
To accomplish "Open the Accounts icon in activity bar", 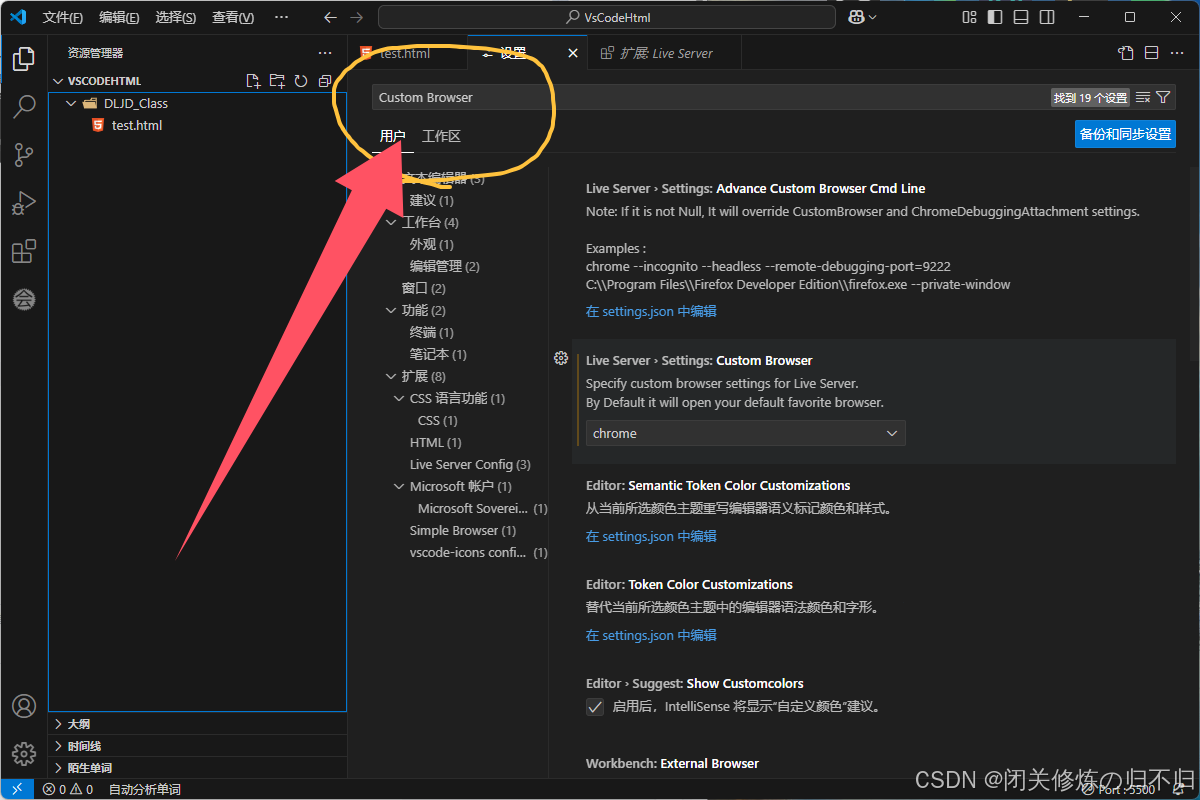I will point(24,706).
